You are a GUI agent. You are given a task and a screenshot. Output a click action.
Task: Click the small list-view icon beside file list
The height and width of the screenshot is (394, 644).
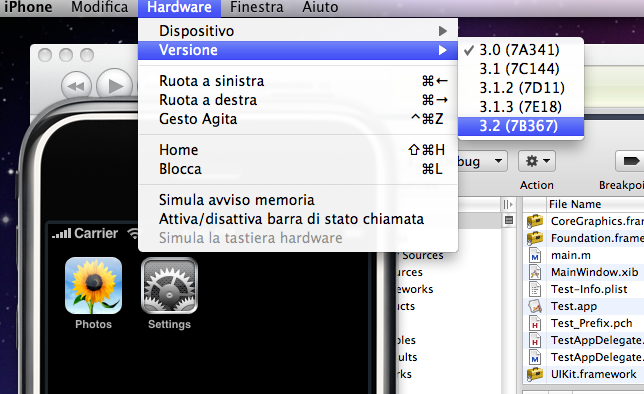[x=509, y=221]
